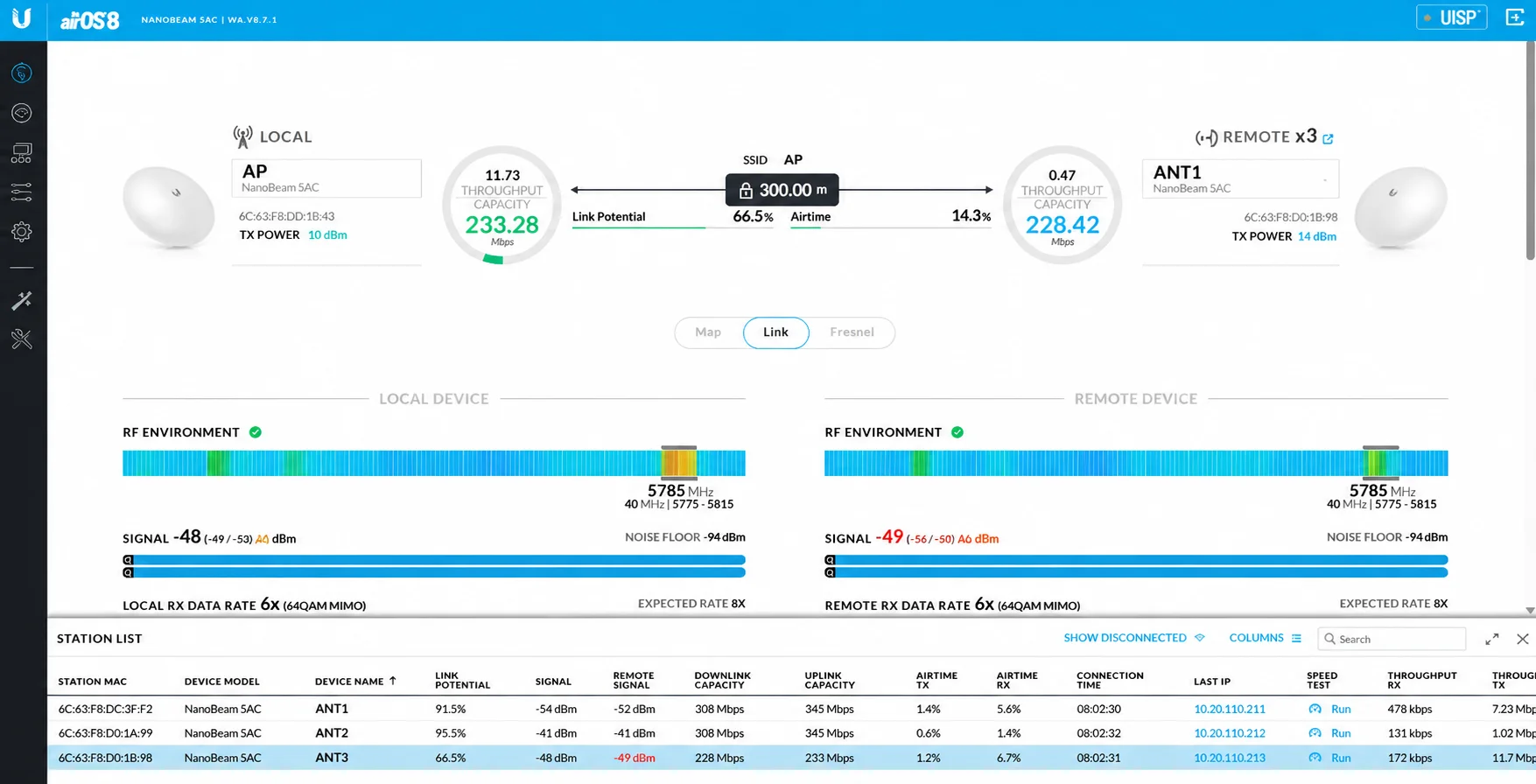Click the Ubiquiti logo in the top-left corner

click(22, 18)
